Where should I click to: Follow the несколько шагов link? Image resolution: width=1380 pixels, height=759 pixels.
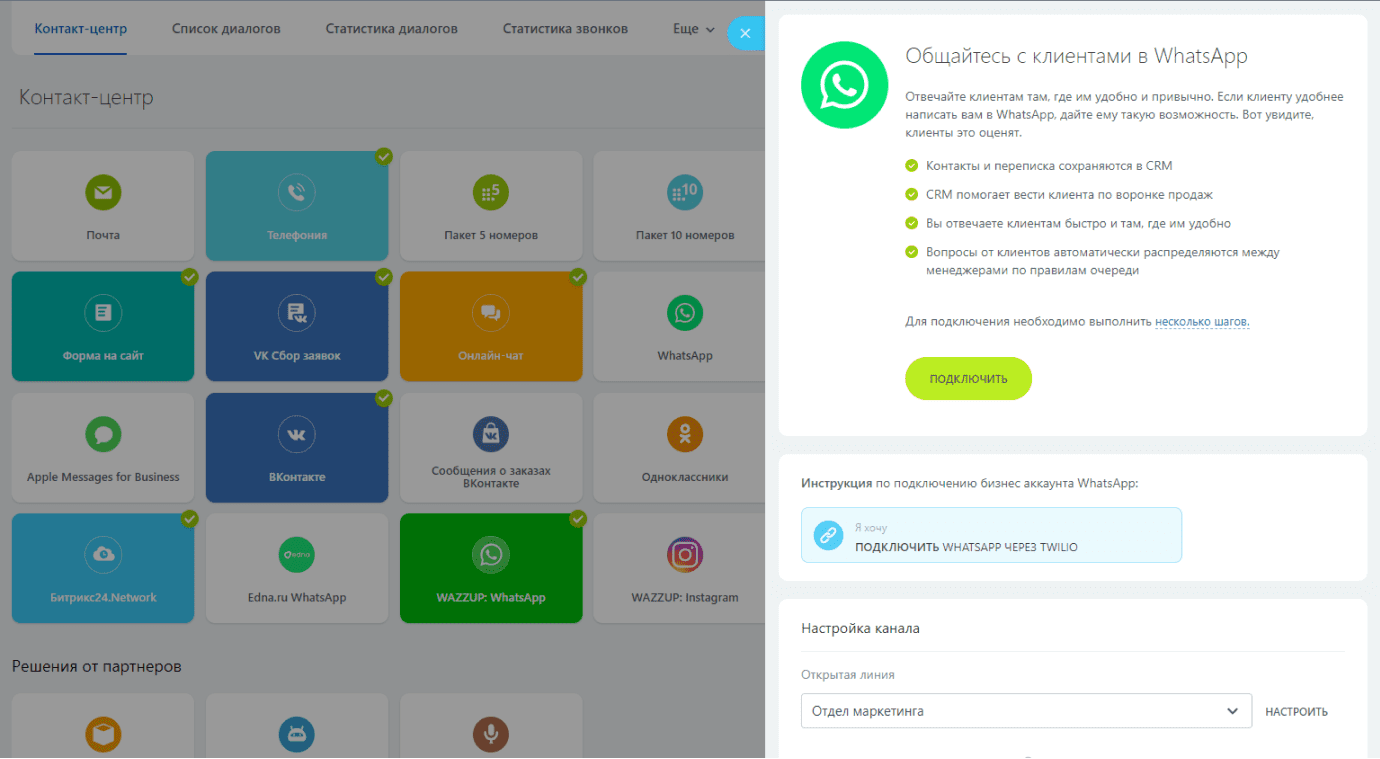[x=1202, y=322]
